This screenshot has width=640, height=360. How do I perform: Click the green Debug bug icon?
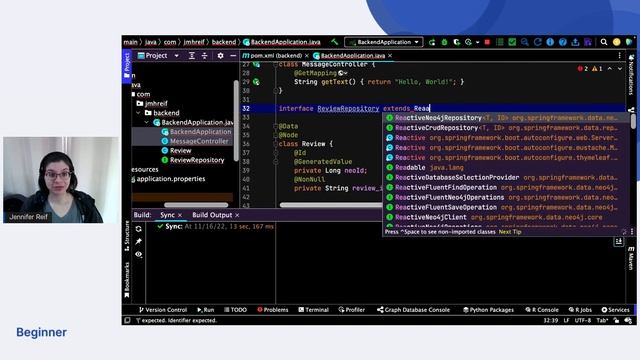click(444, 42)
